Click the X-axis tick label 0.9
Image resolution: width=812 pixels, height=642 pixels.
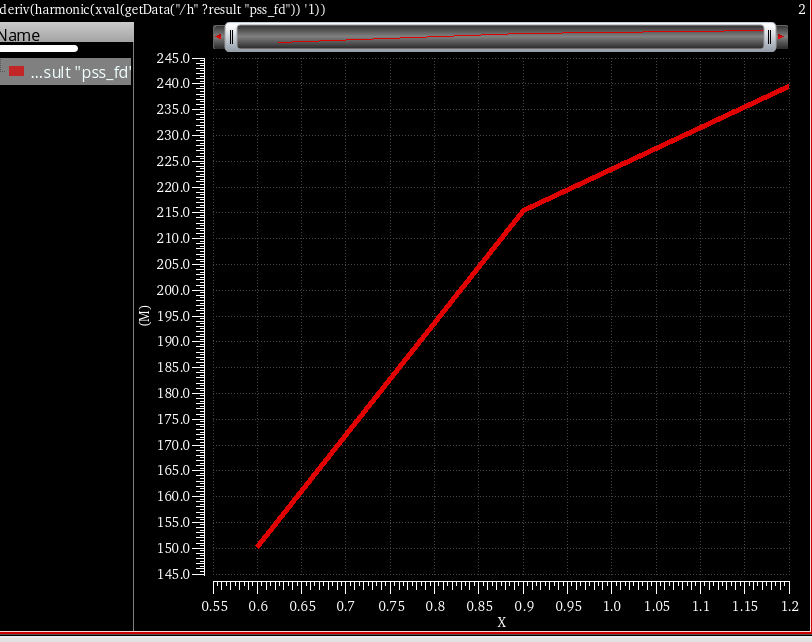tap(524, 606)
